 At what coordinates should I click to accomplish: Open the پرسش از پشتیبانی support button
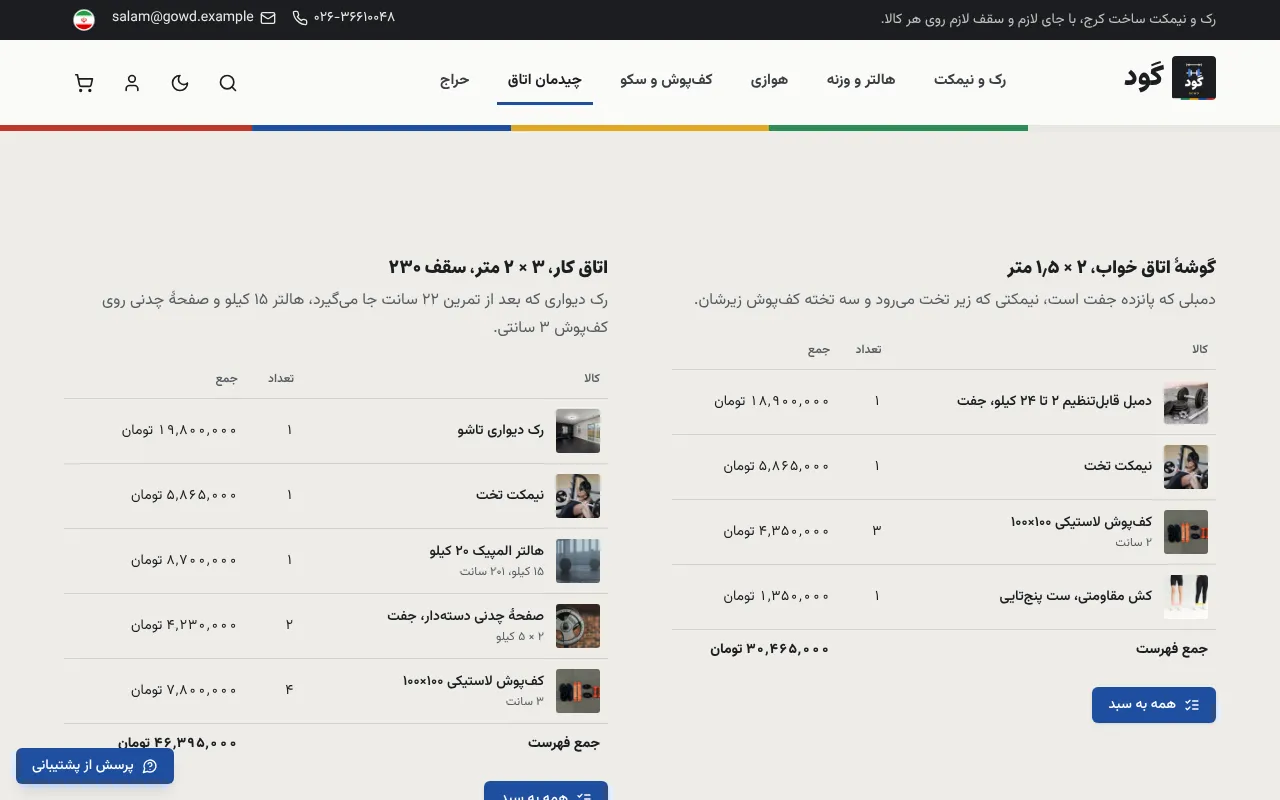pyautogui.click(x=95, y=766)
